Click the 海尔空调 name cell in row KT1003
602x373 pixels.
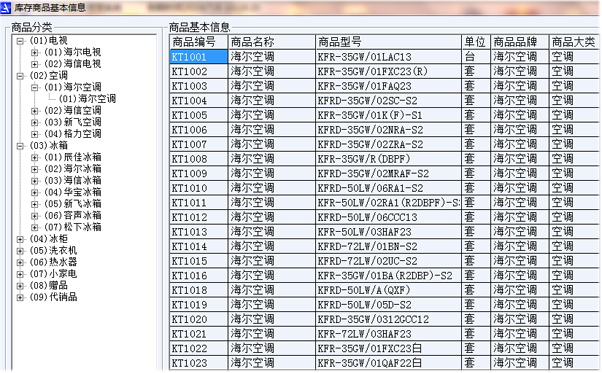271,86
